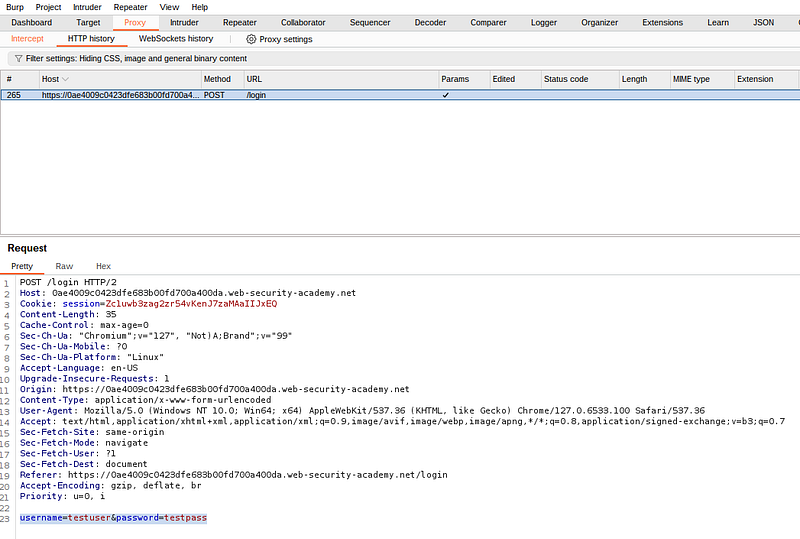The width and height of the screenshot is (800, 539).
Task: Click the Sec-Fetch-Mode header line
Action: point(84,443)
